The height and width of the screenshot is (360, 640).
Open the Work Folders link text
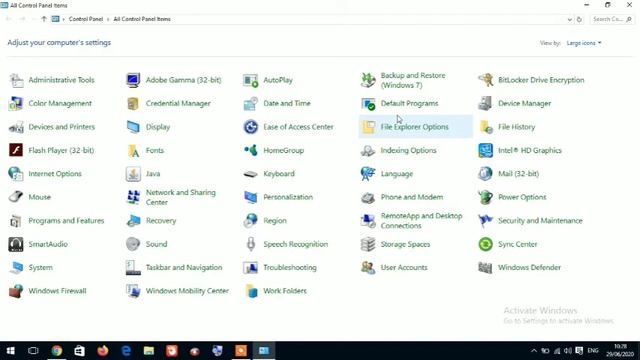(x=285, y=291)
